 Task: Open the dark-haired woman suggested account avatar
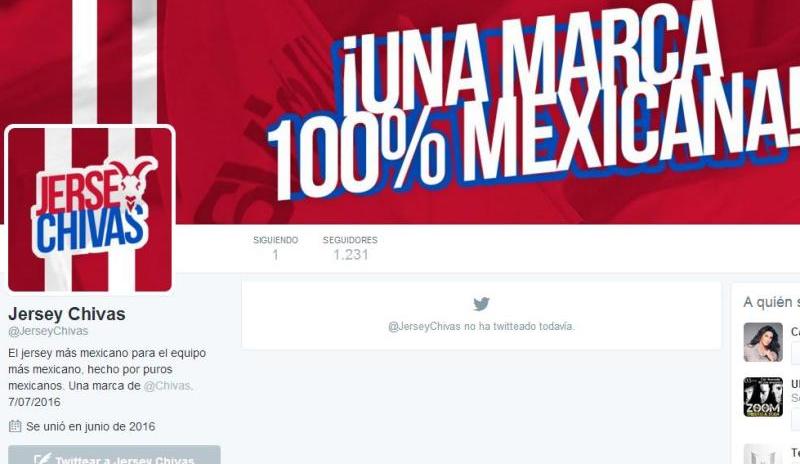click(763, 342)
